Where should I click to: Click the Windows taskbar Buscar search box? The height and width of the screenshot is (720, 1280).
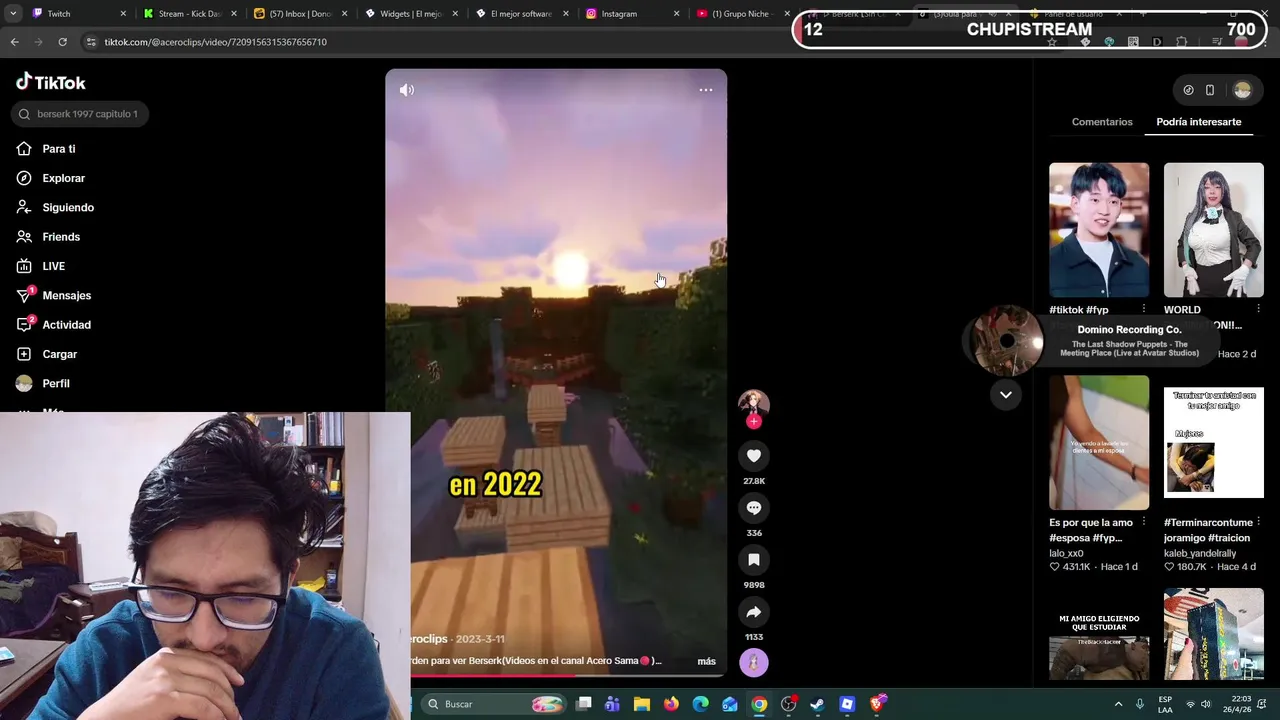(493, 704)
